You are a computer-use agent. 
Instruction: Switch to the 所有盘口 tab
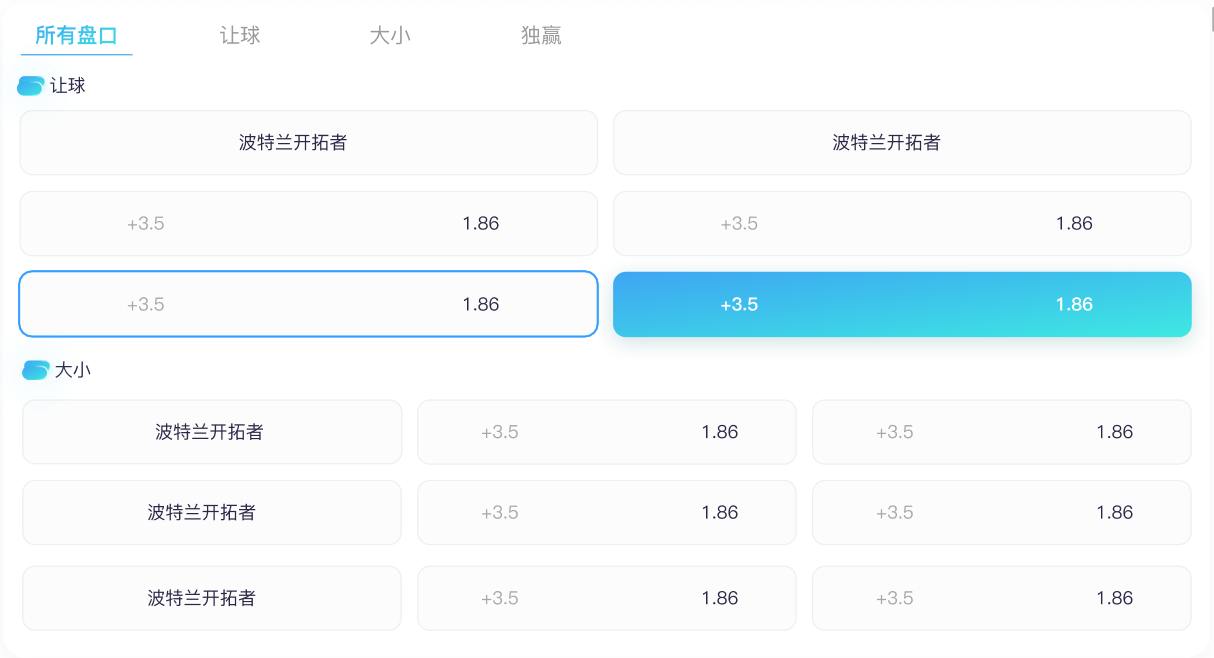click(76, 36)
